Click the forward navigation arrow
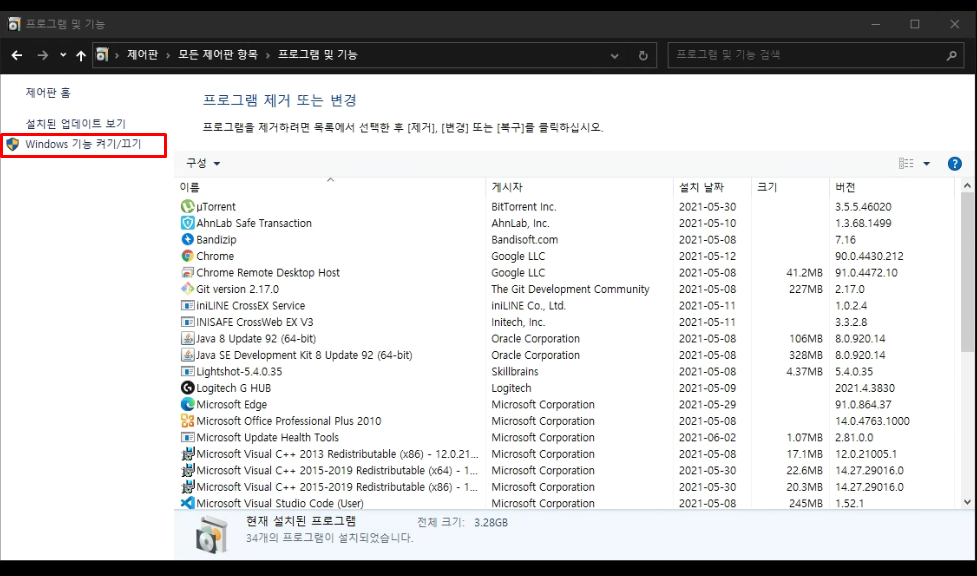The image size is (977, 576). (42, 55)
